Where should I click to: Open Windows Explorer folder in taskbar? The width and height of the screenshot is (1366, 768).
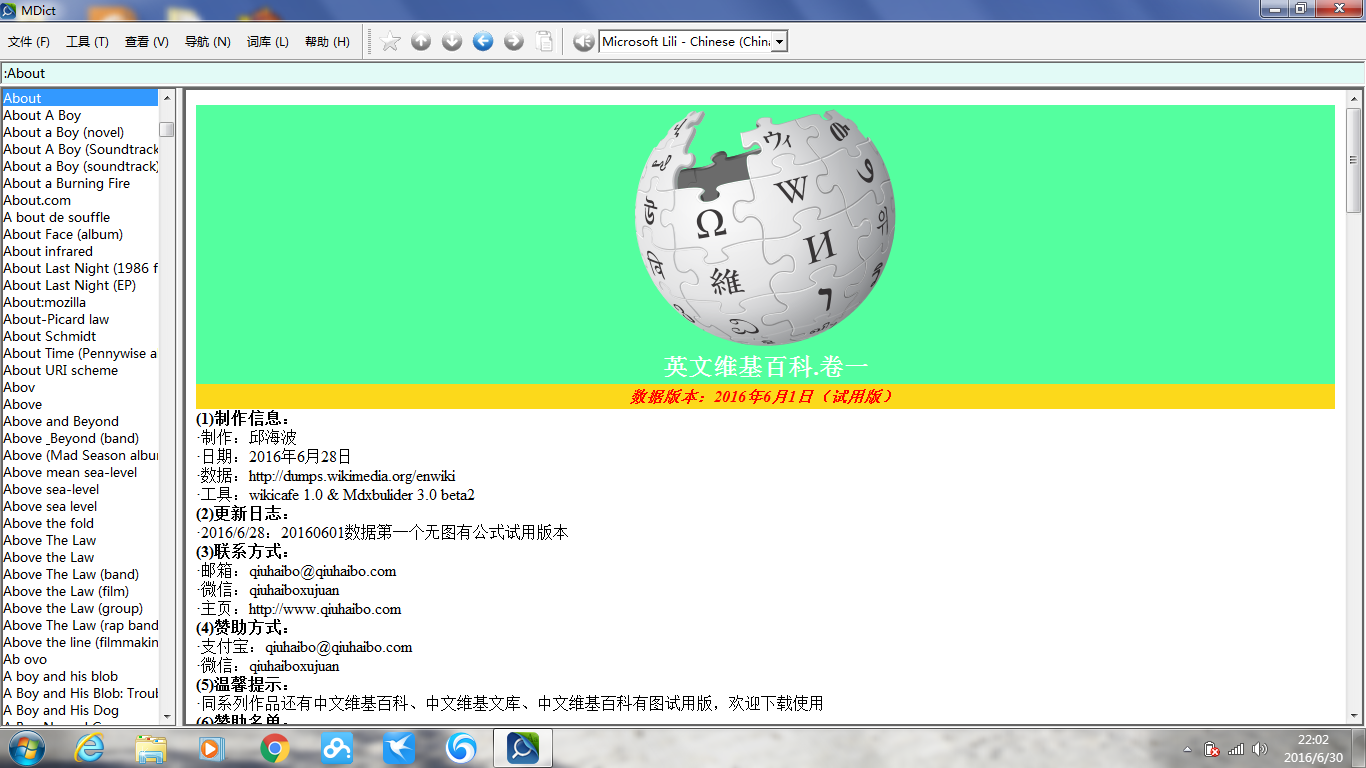coord(151,748)
